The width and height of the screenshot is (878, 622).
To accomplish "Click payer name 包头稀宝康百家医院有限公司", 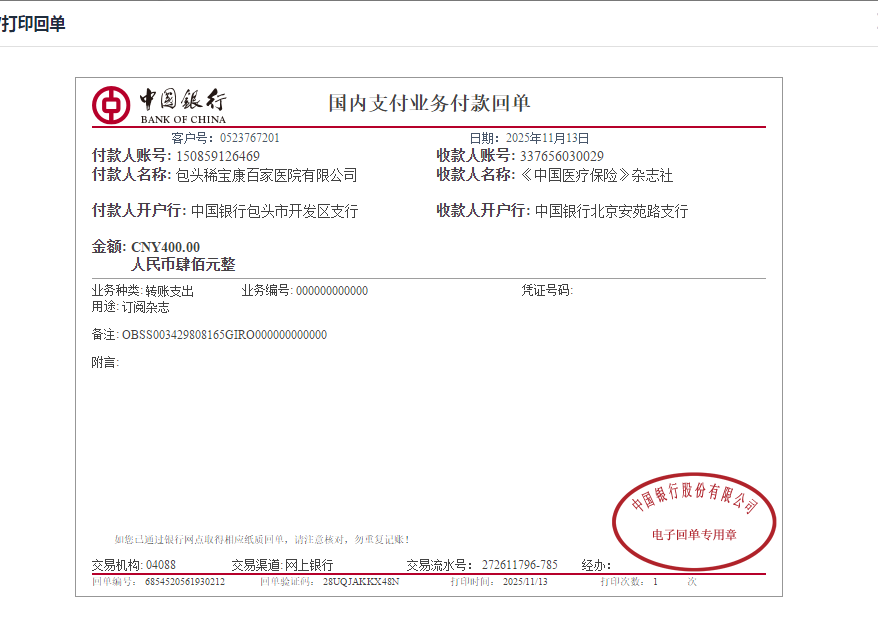I will [266, 176].
